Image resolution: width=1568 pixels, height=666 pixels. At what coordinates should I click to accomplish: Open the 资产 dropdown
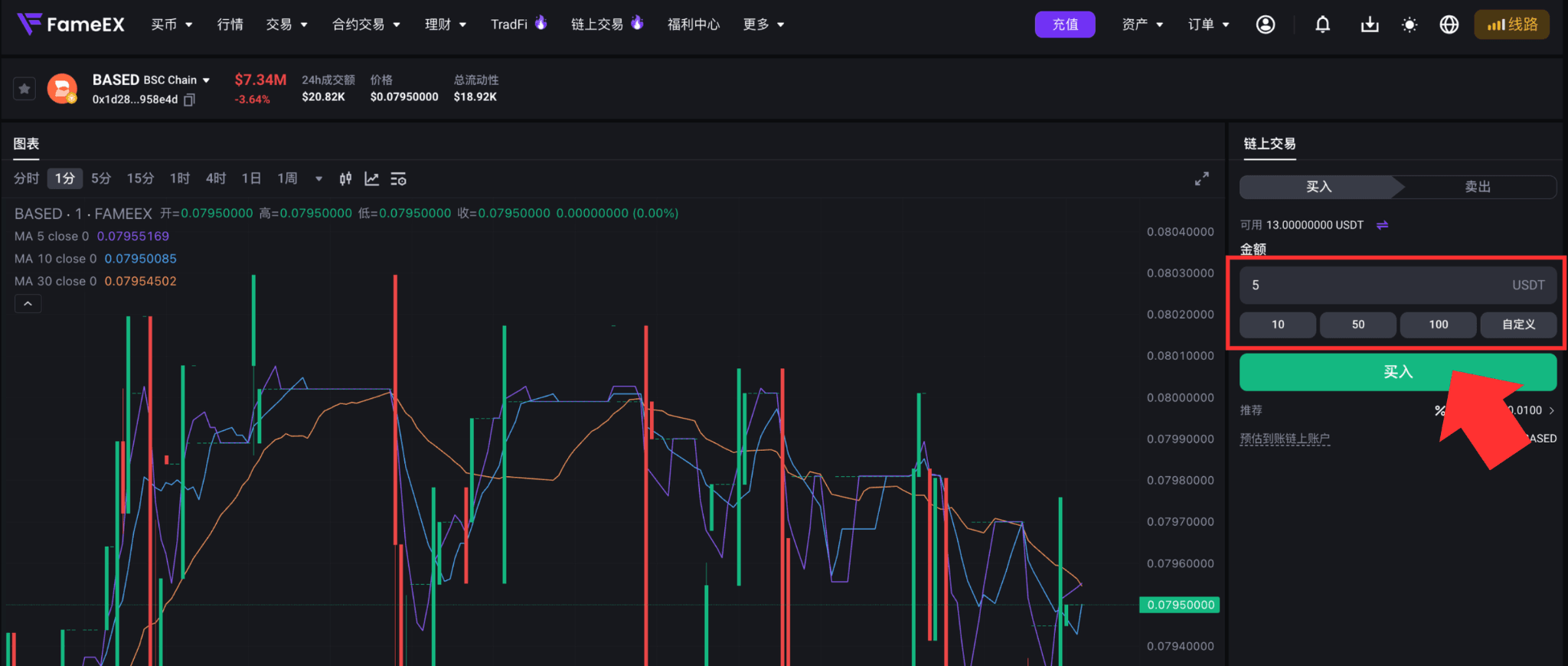click(x=1142, y=24)
